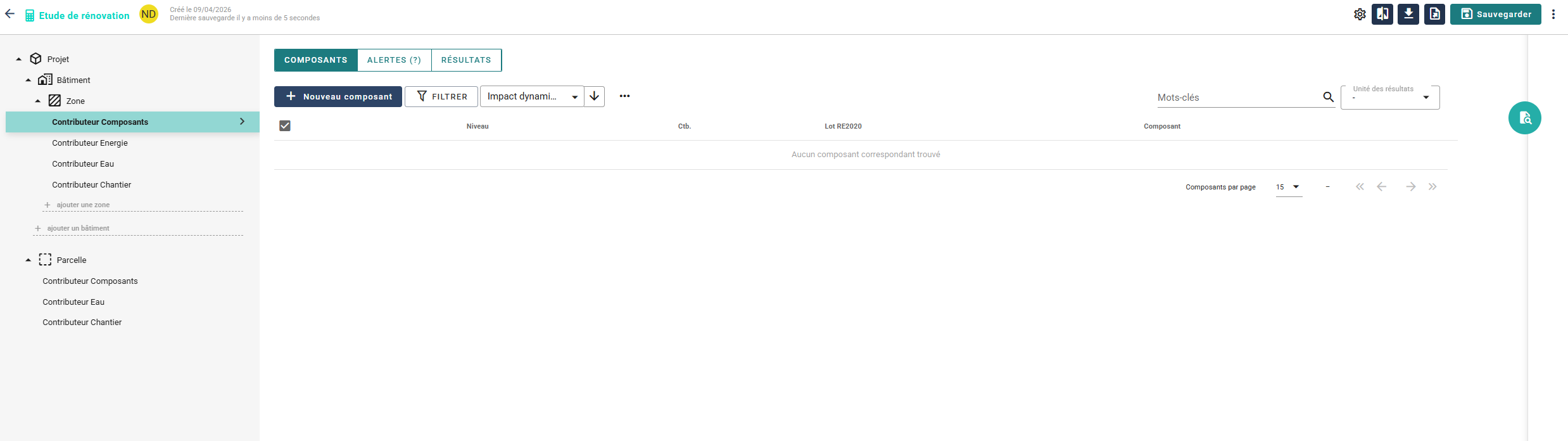This screenshot has width=1568, height=441.
Task: Click the Zone hatched square icon
Action: click(x=55, y=101)
